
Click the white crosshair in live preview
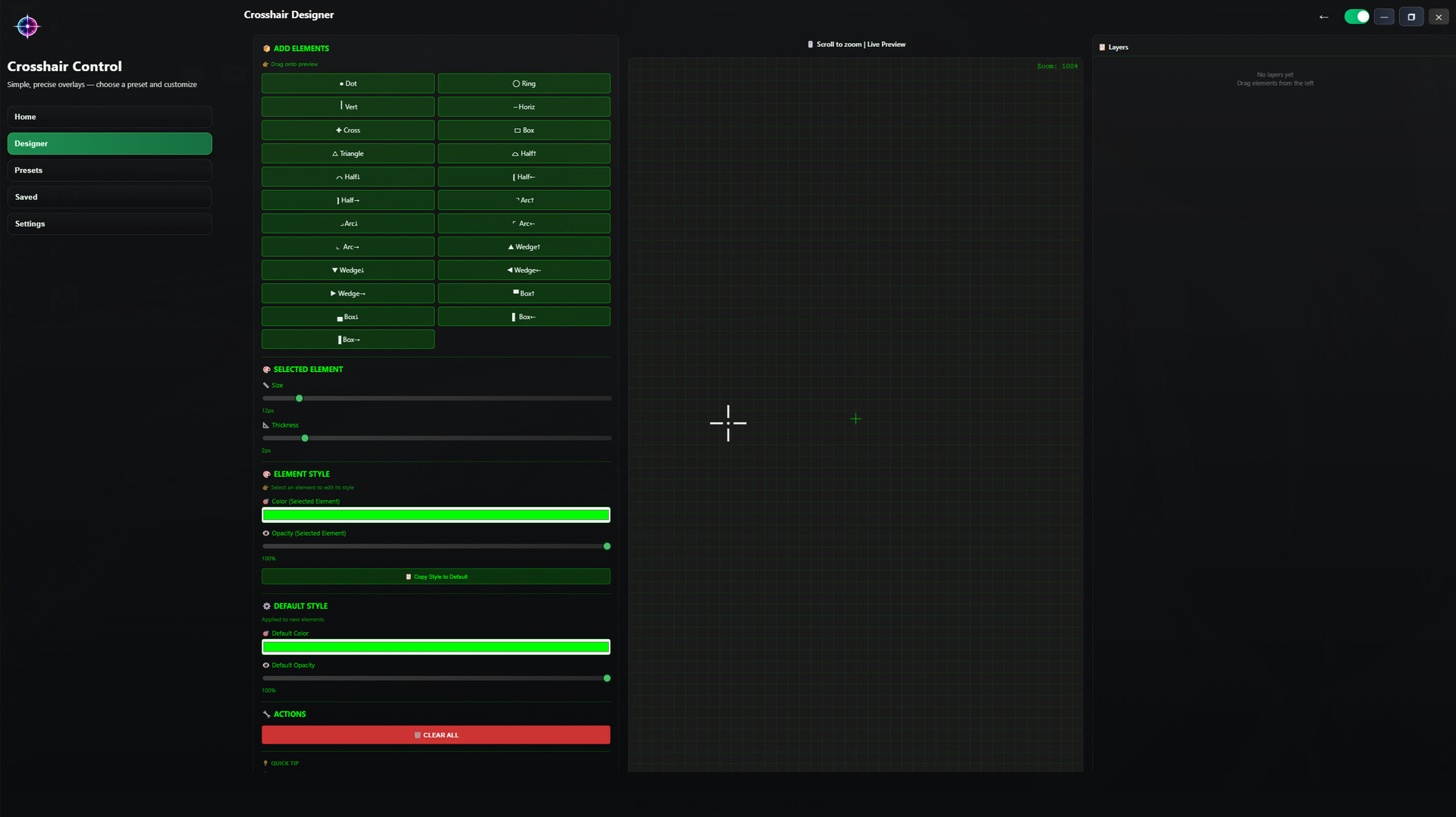[728, 423]
